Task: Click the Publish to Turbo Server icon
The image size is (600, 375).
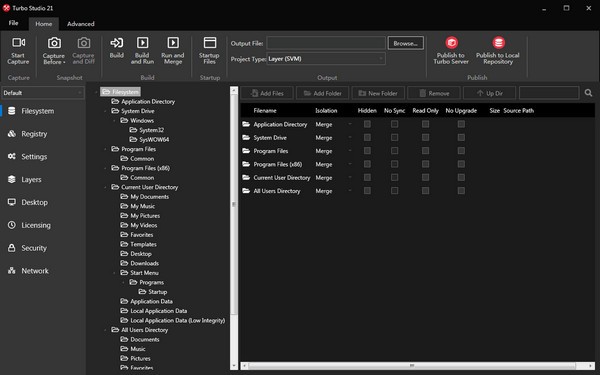Action: (452, 42)
